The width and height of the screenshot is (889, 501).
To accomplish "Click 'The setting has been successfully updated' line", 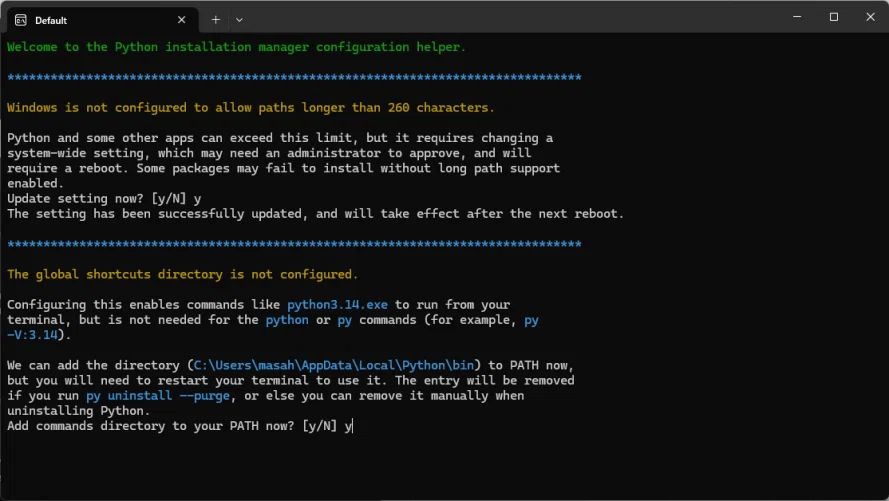I will 315,214.
